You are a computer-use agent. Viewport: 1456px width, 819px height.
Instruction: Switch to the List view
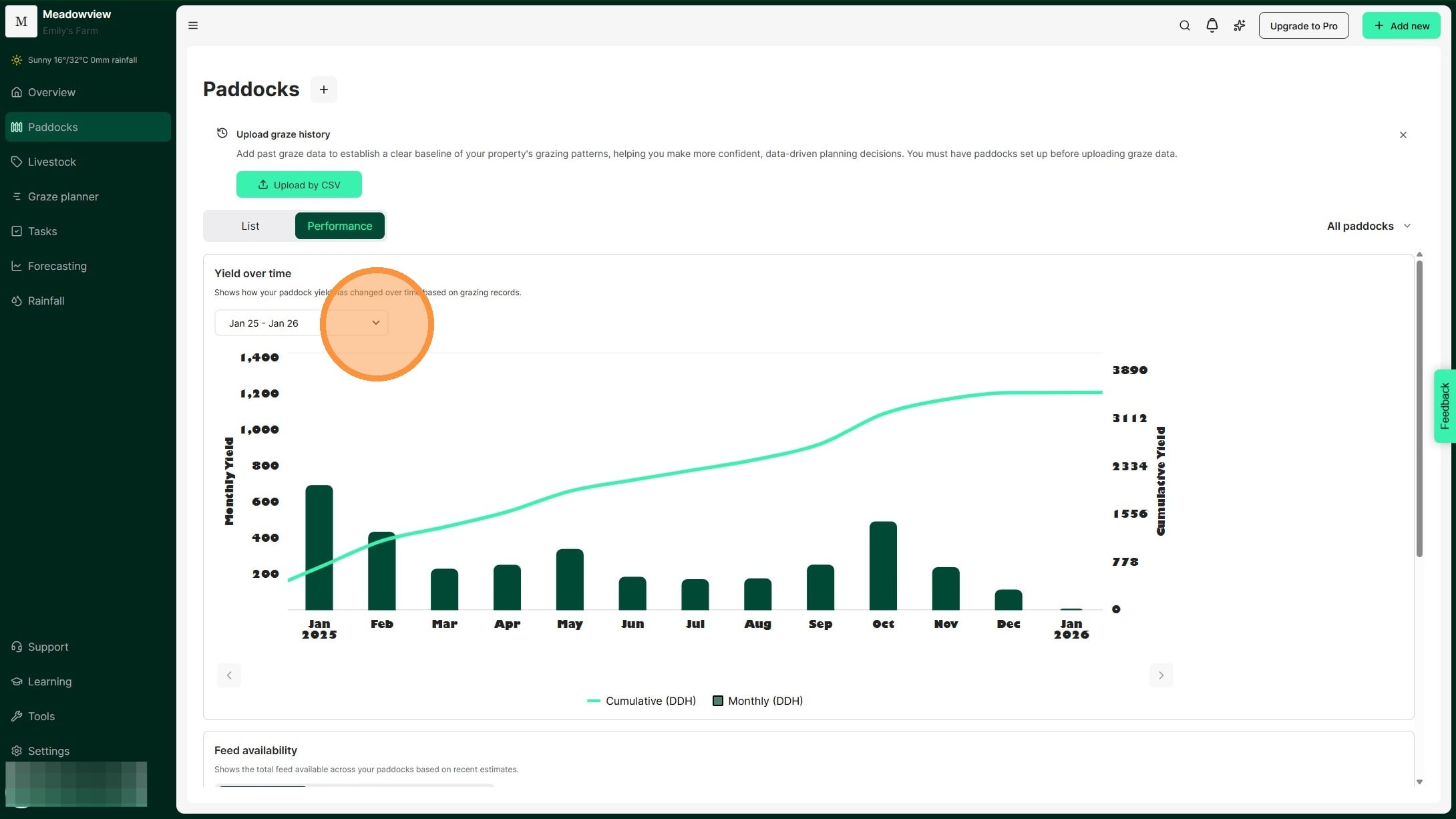(250, 226)
